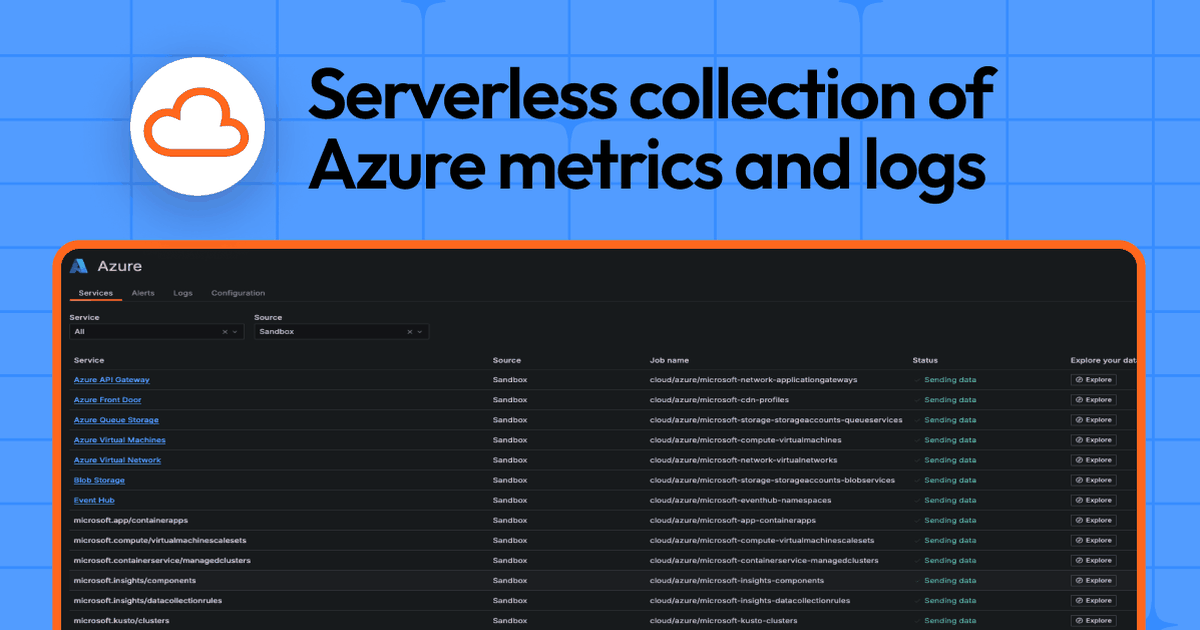Open the Event Hub link
The width and height of the screenshot is (1200, 630).
click(x=94, y=500)
